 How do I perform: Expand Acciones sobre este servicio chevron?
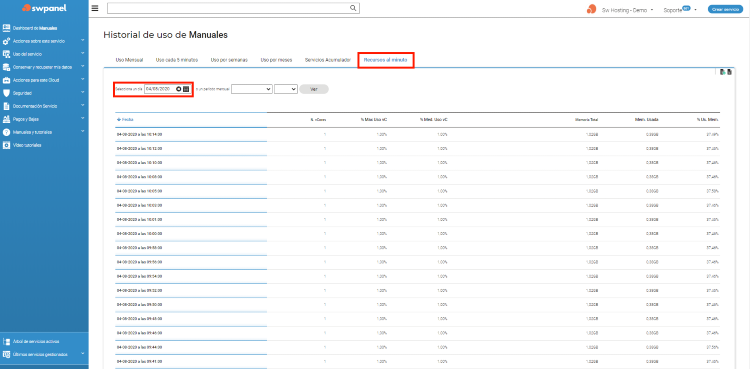pos(82,40)
